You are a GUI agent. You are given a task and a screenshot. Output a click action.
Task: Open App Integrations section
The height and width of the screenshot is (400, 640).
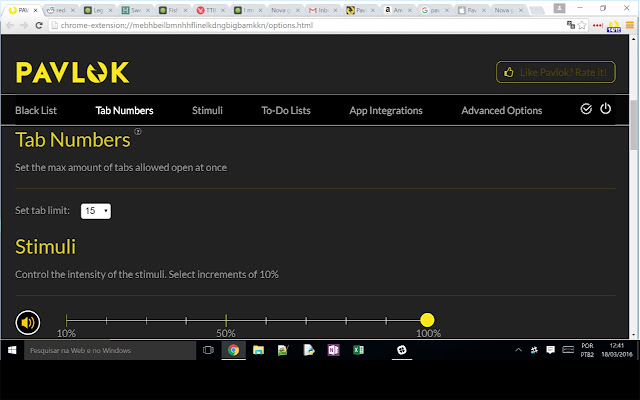[386, 111]
